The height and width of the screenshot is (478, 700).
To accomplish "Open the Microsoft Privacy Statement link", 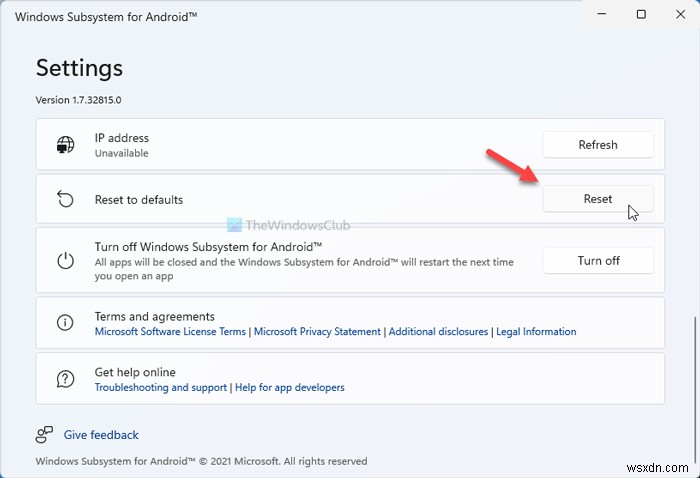I will coord(317,332).
